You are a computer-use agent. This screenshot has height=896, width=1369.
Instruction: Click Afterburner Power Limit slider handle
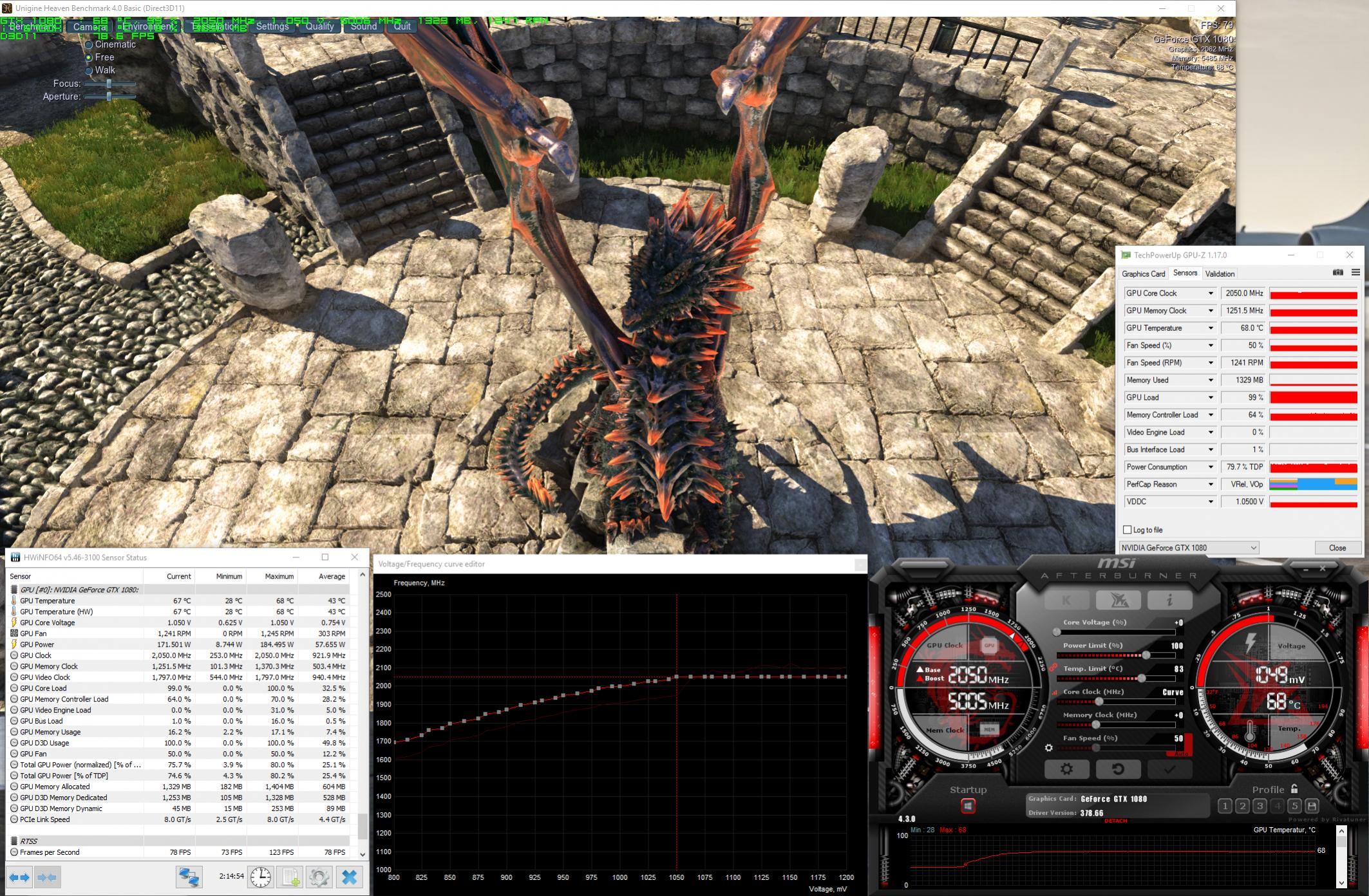[x=1146, y=655]
